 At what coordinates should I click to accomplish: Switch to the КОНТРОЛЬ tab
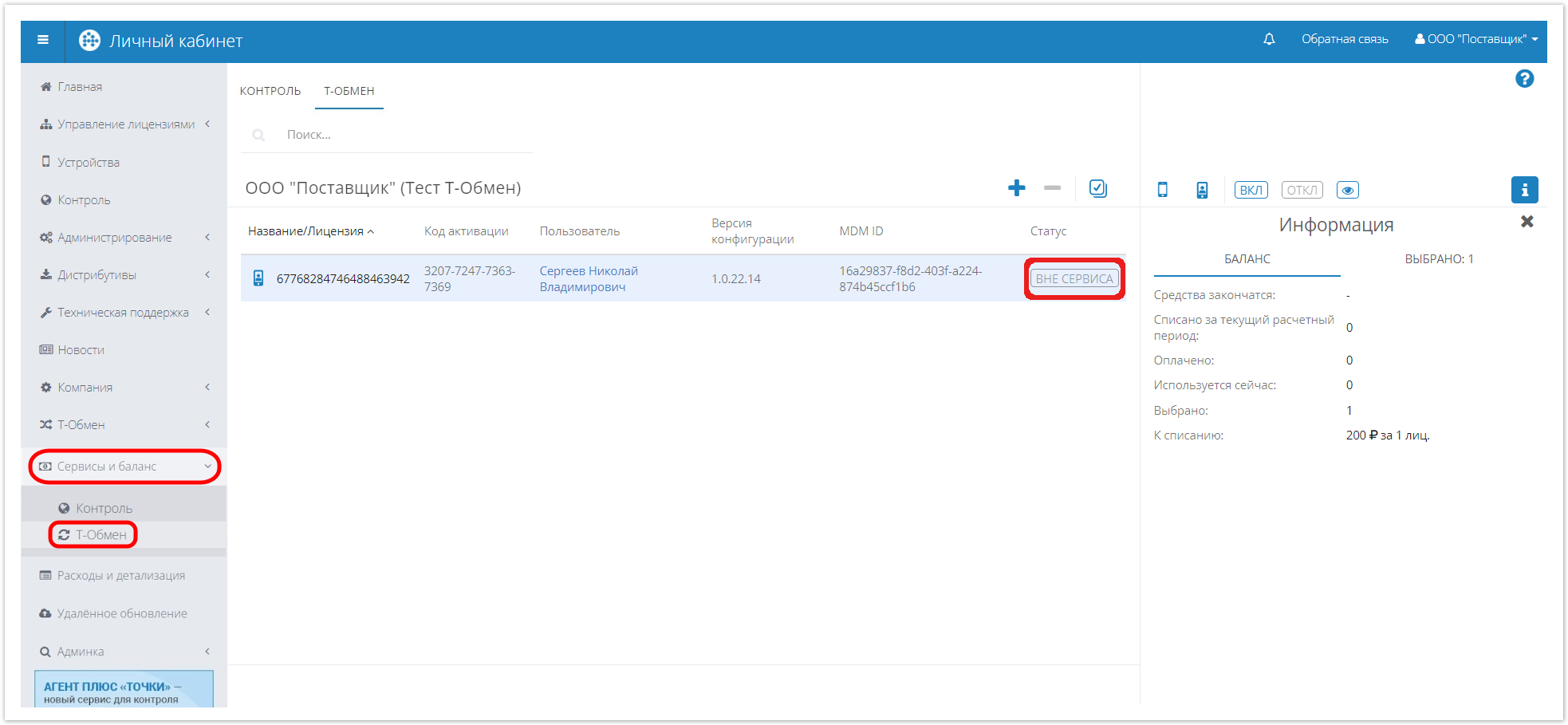click(270, 91)
